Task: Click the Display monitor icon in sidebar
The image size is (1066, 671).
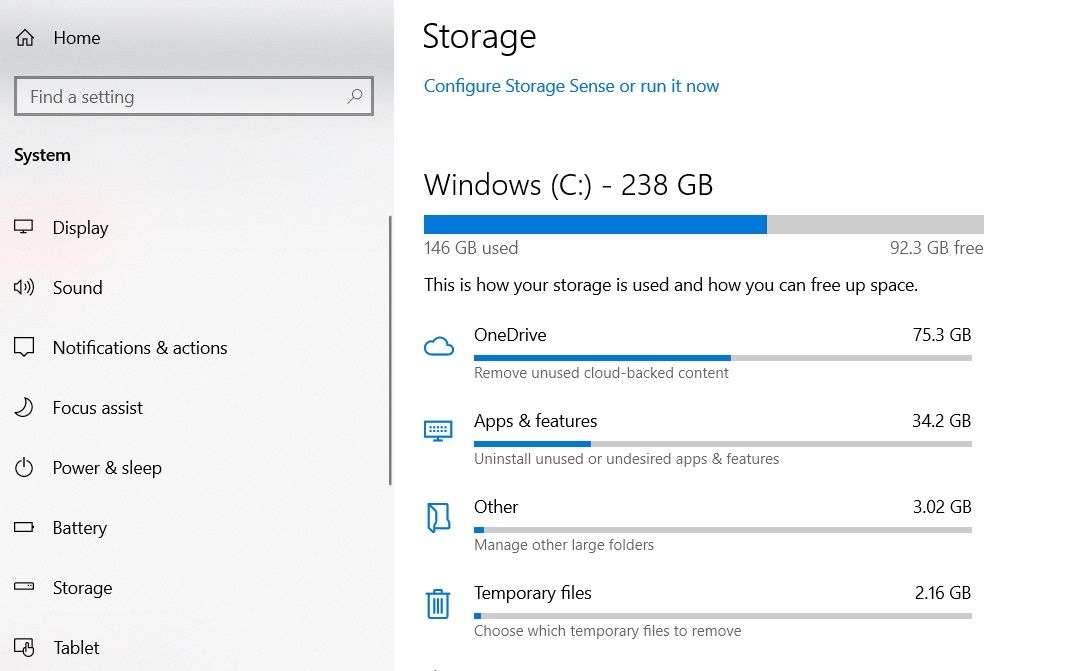Action: click(23, 227)
